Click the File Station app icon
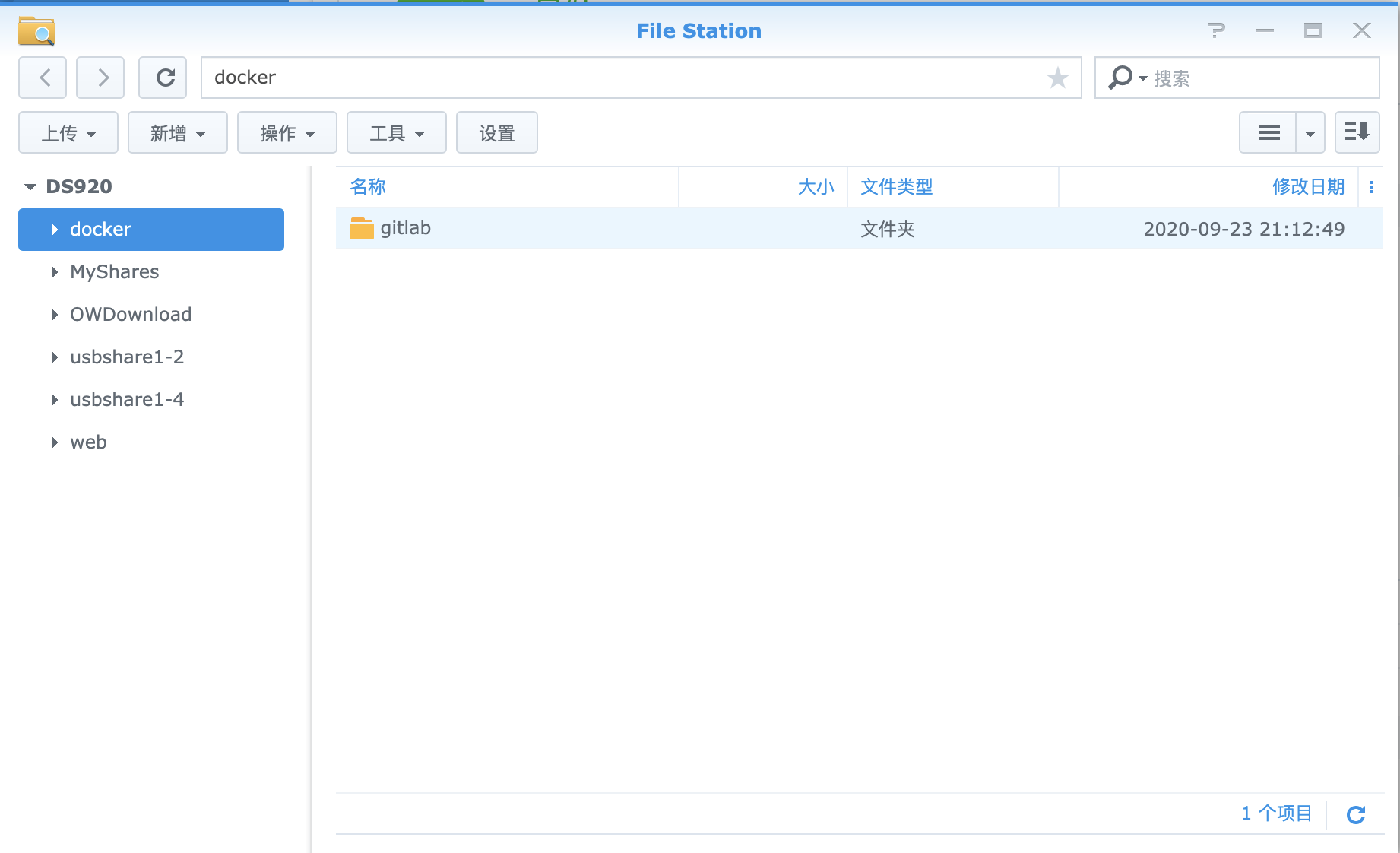The height and width of the screenshot is (853, 1400). [36, 31]
